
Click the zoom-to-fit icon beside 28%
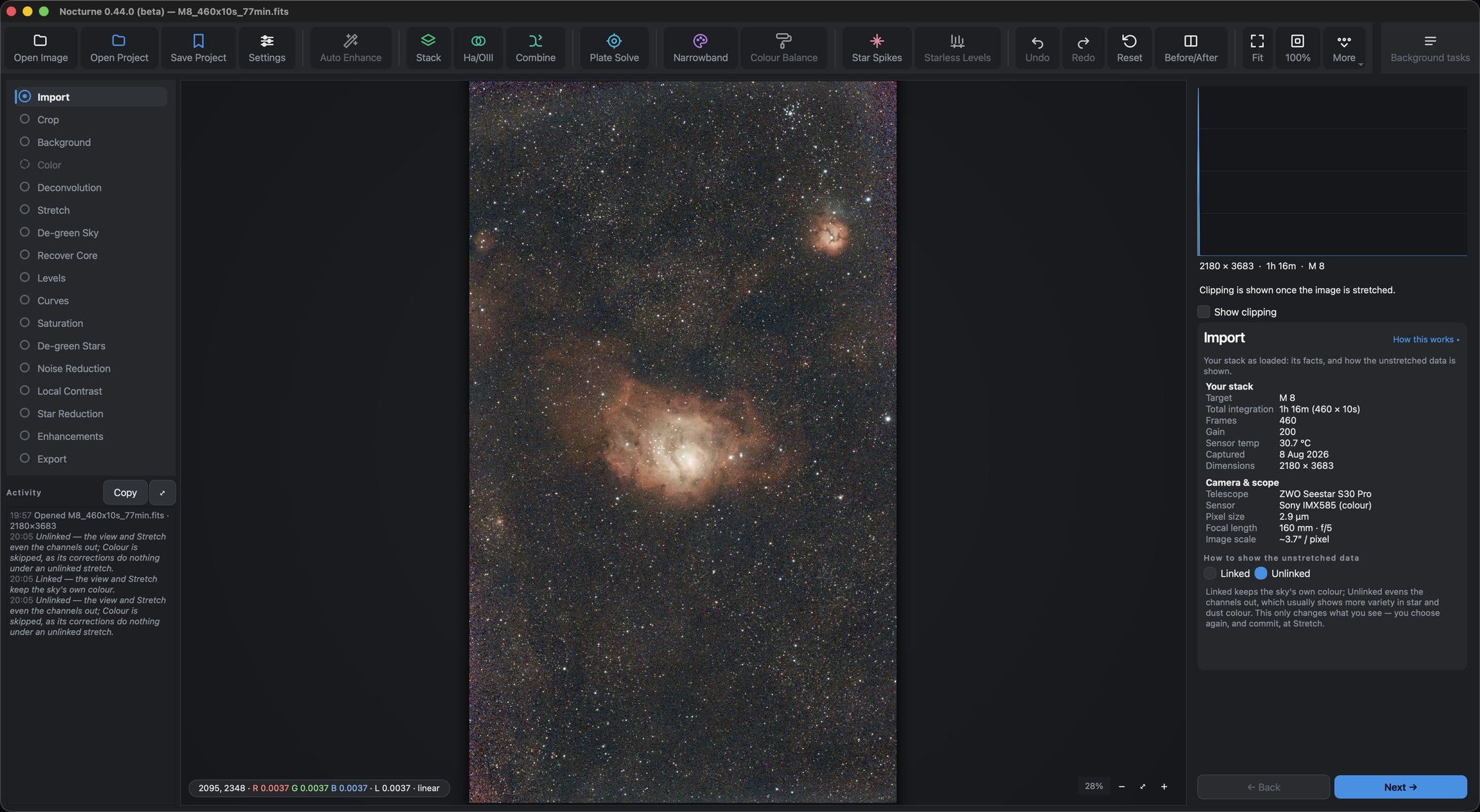coord(1142,786)
